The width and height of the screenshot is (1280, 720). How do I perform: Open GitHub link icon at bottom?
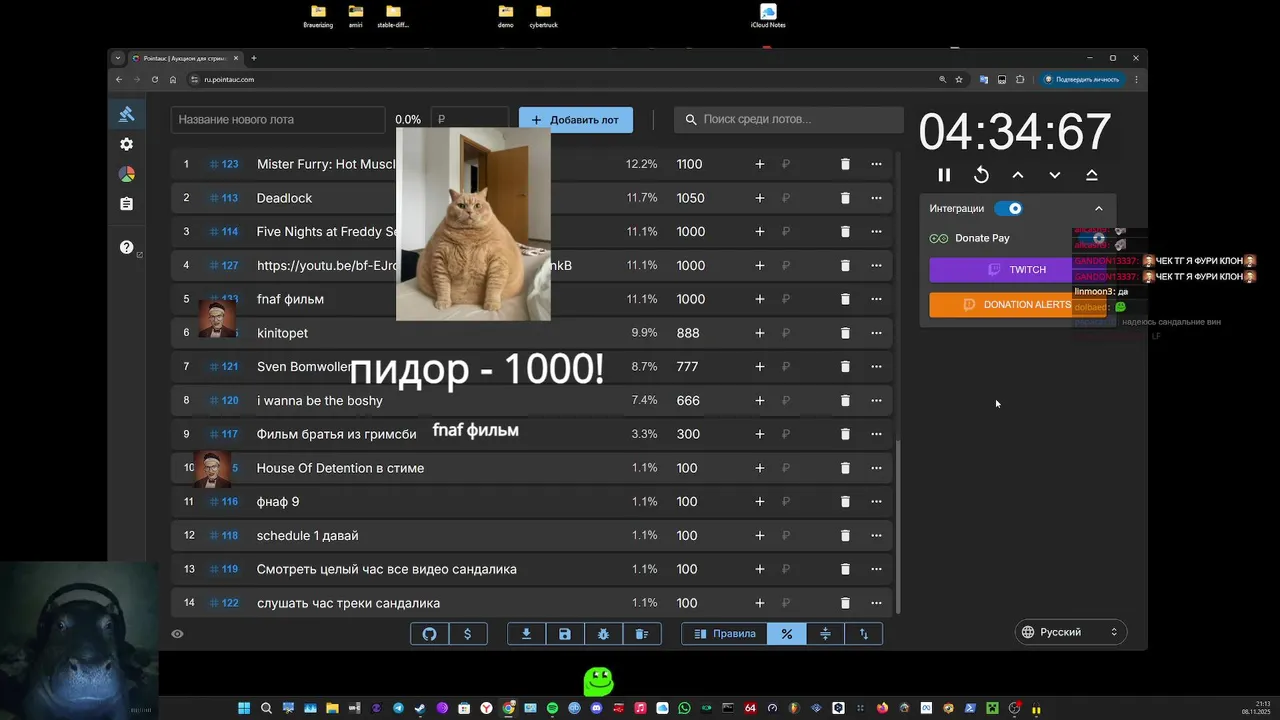tap(430, 634)
